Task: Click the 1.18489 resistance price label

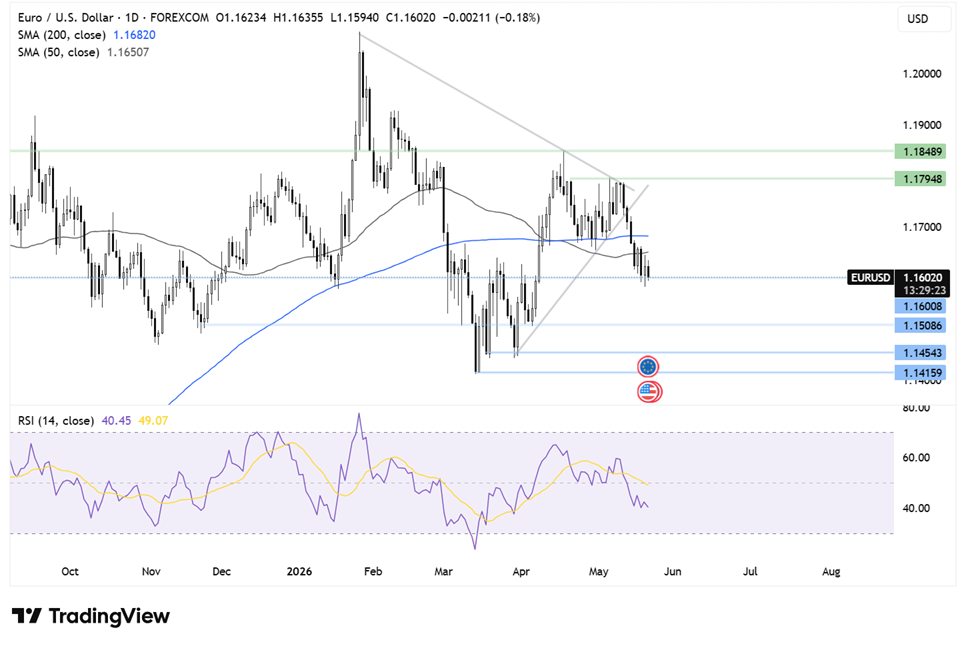Action: (x=922, y=151)
